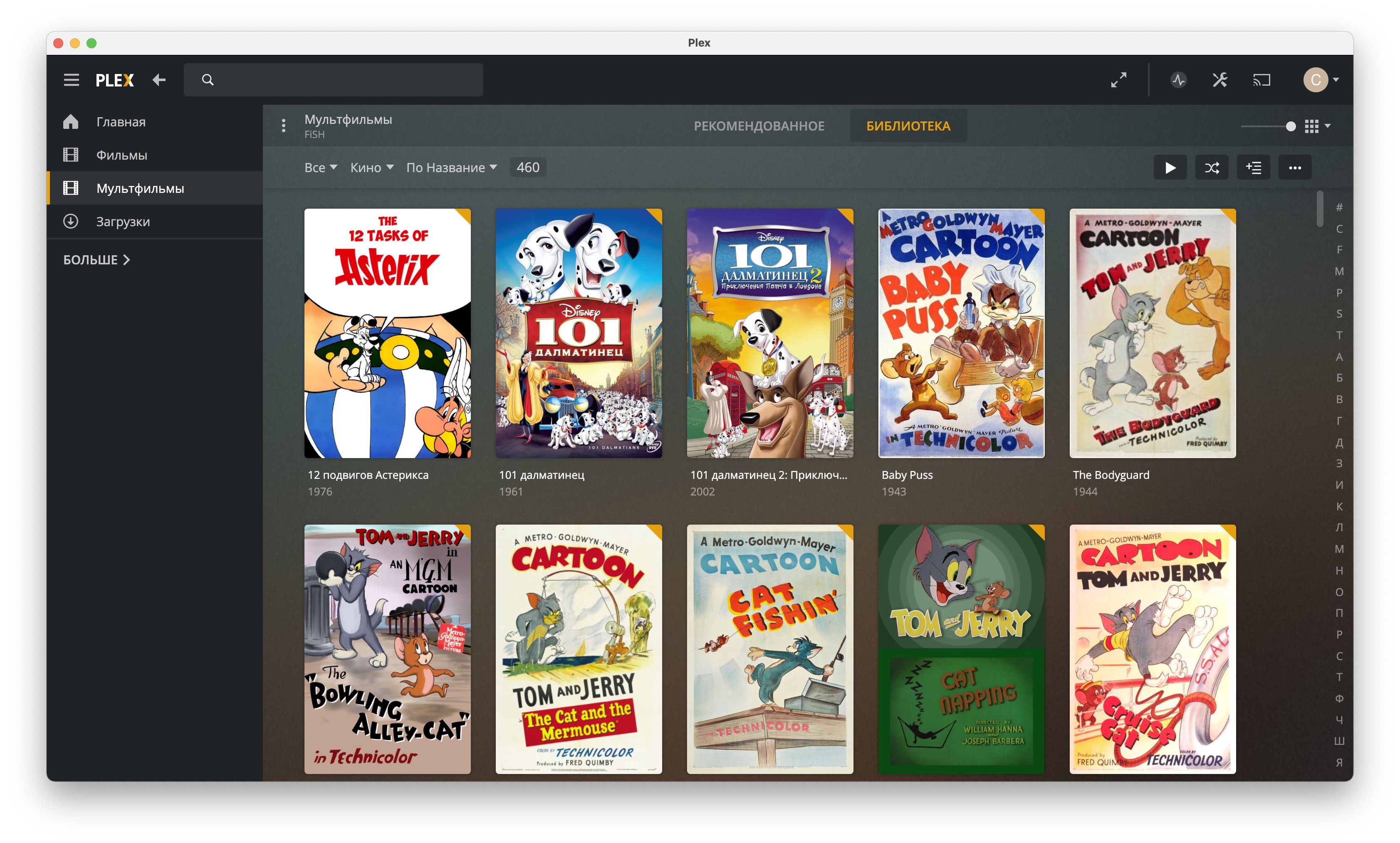The height and width of the screenshot is (843, 1400).
Task: Switch to the РЕКОМЕНДОВАННОЕ tab
Action: click(x=759, y=126)
